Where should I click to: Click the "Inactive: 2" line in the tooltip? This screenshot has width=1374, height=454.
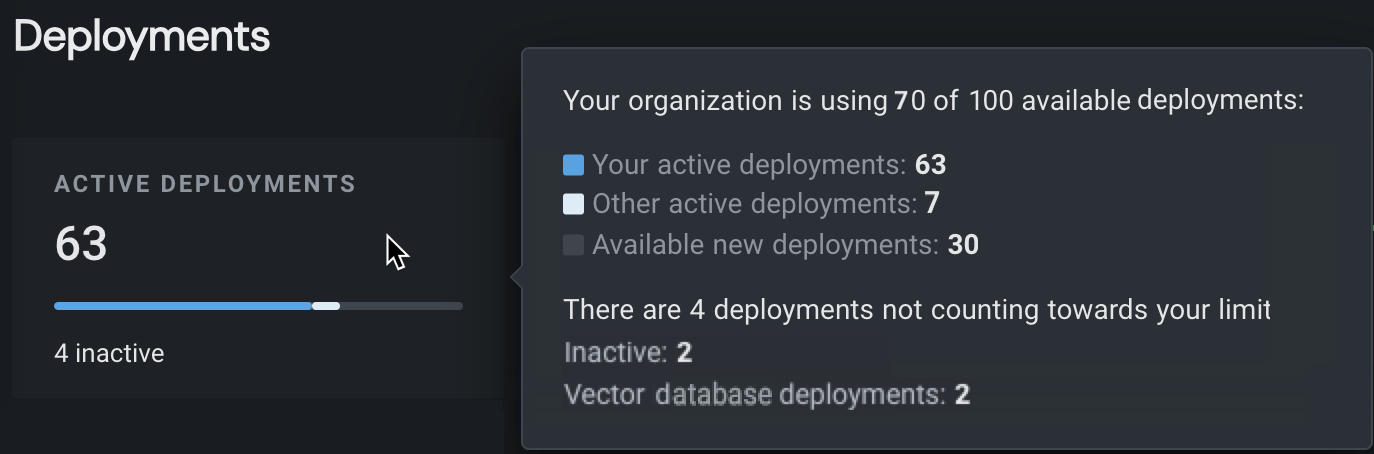tap(628, 353)
